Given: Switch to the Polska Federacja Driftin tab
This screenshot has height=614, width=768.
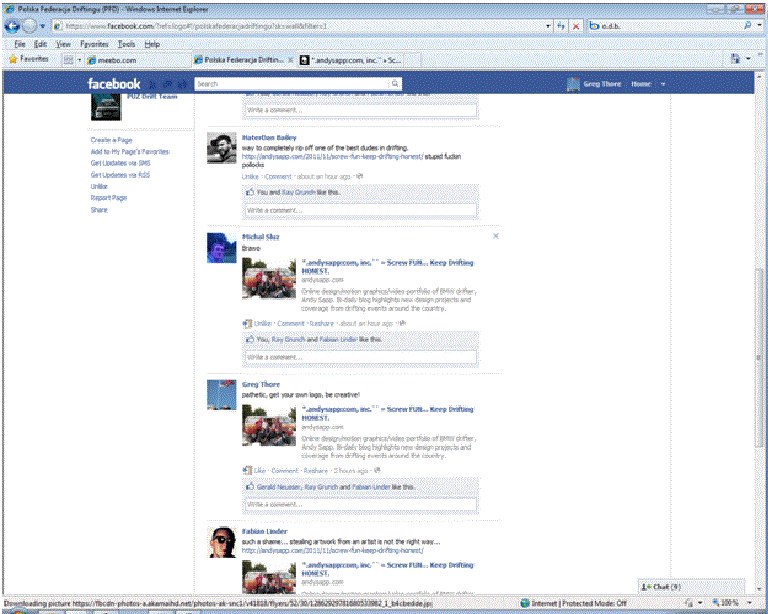Looking at the screenshot, I should point(239,60).
